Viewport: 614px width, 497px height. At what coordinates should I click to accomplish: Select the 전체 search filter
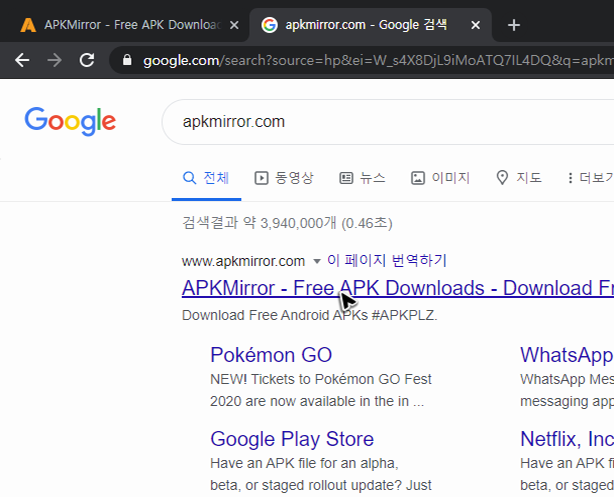point(206,178)
